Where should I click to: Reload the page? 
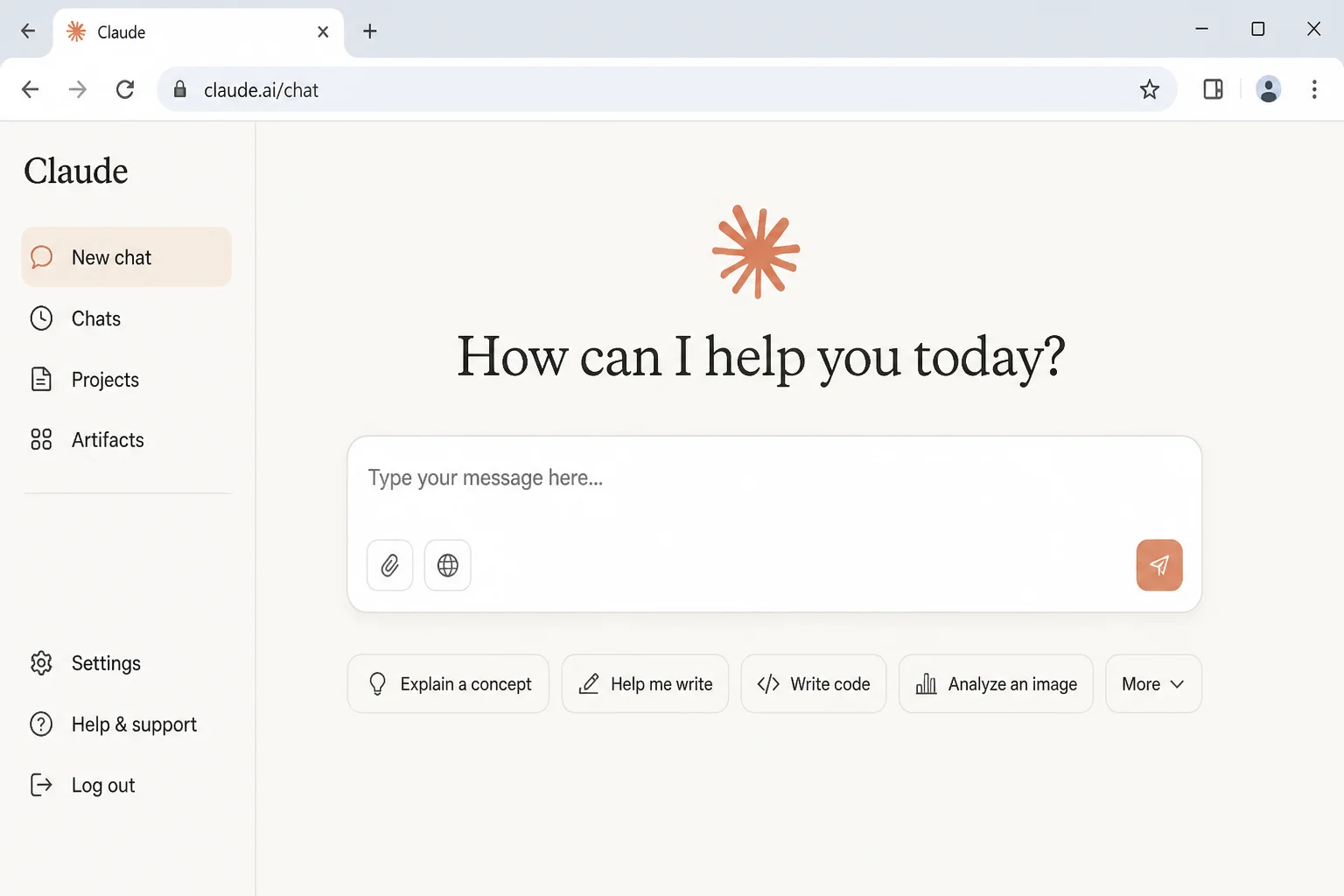click(x=125, y=89)
